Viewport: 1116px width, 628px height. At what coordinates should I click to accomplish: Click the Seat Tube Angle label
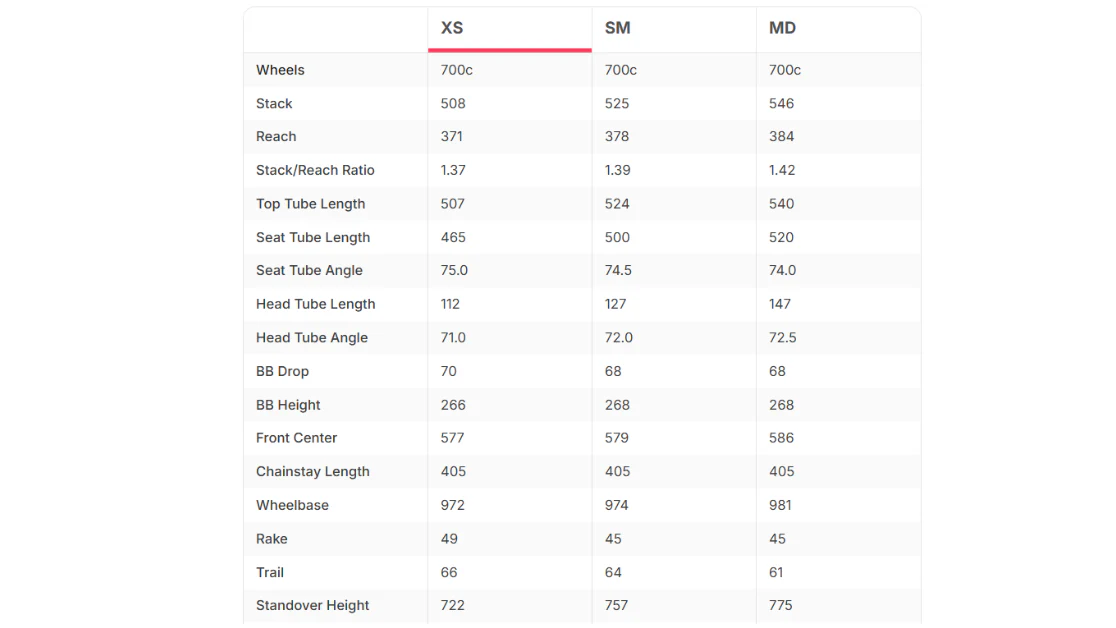click(x=310, y=271)
